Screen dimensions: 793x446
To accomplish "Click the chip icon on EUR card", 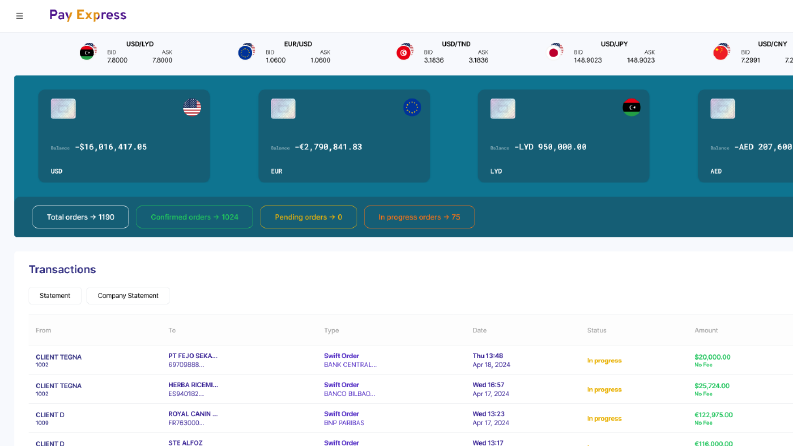I will click(x=283, y=109).
